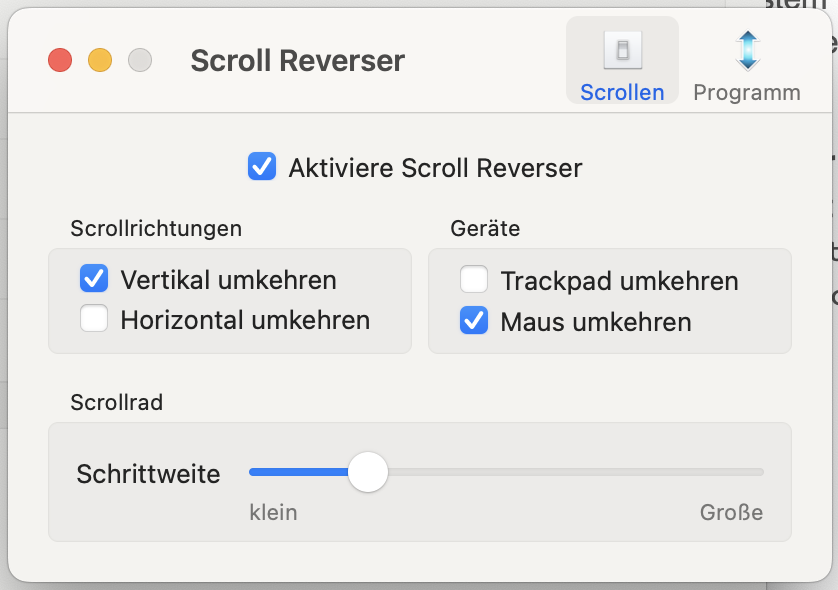Screen dimensions: 838x590
Task: Click the Programm blue arrows icon
Action: (x=747, y=50)
